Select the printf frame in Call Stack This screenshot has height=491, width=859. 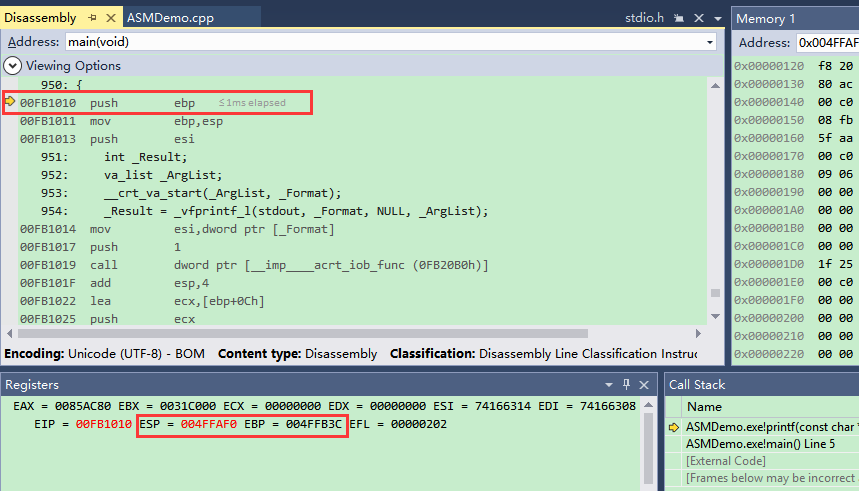[770, 426]
